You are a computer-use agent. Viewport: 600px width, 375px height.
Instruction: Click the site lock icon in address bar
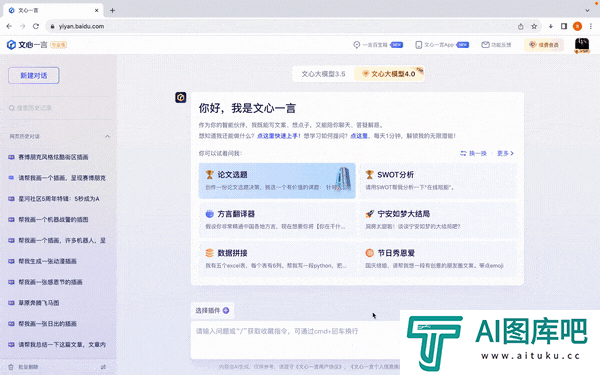(x=52, y=26)
